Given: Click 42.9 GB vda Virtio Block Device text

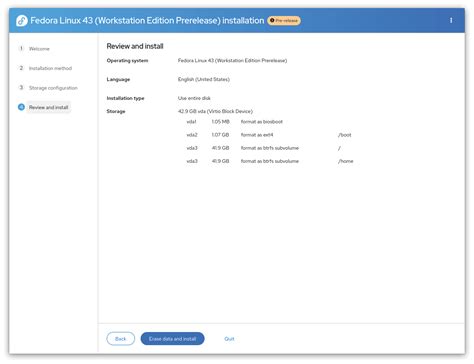Looking at the screenshot, I should pyautogui.click(x=215, y=111).
